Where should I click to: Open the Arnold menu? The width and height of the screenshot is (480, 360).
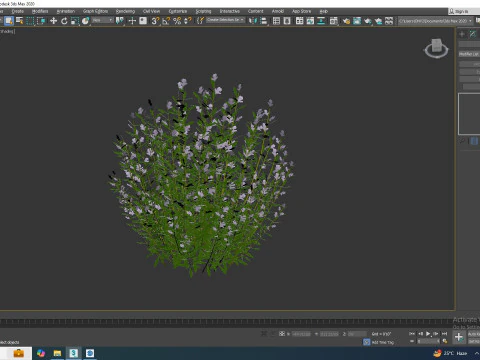click(278, 11)
